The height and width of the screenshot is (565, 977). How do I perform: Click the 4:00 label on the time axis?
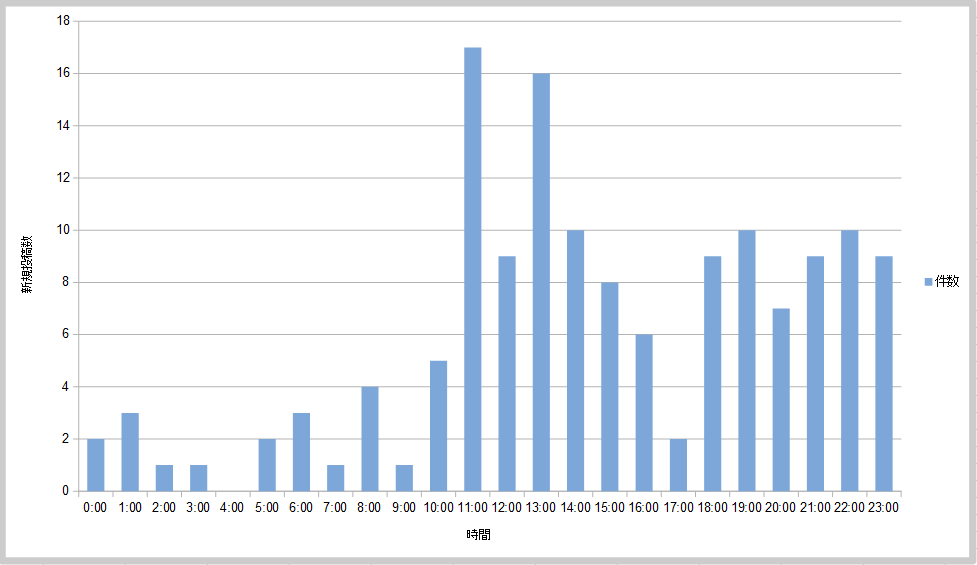(x=232, y=508)
